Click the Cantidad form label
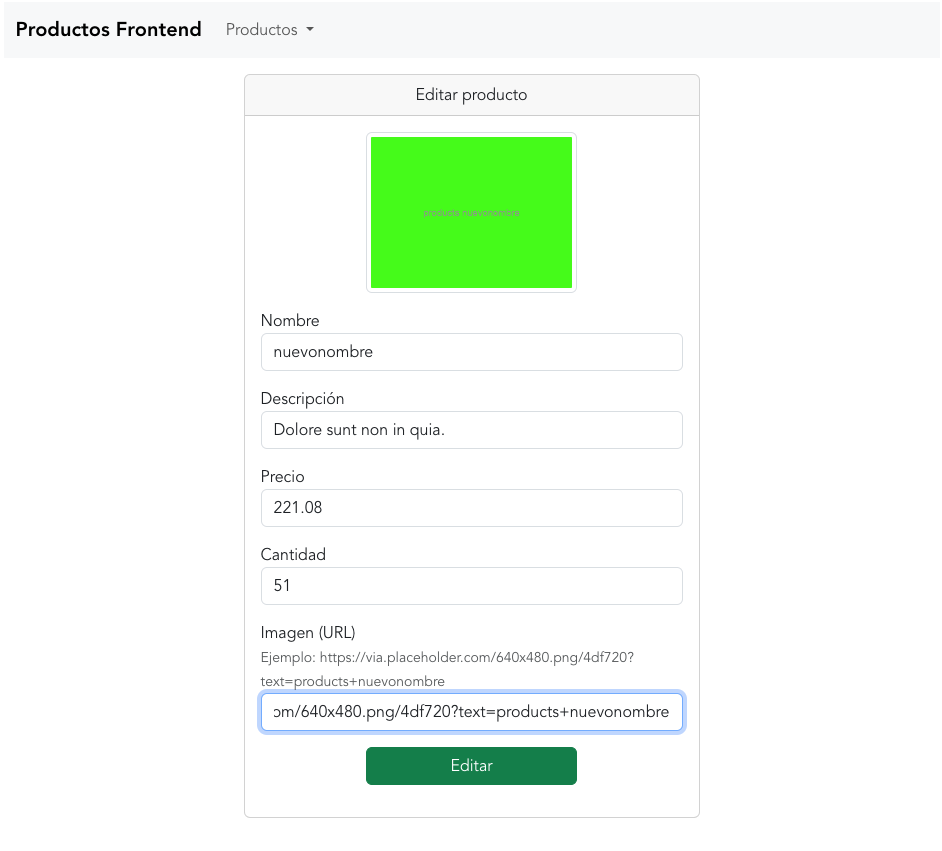942x851 pixels. click(293, 554)
